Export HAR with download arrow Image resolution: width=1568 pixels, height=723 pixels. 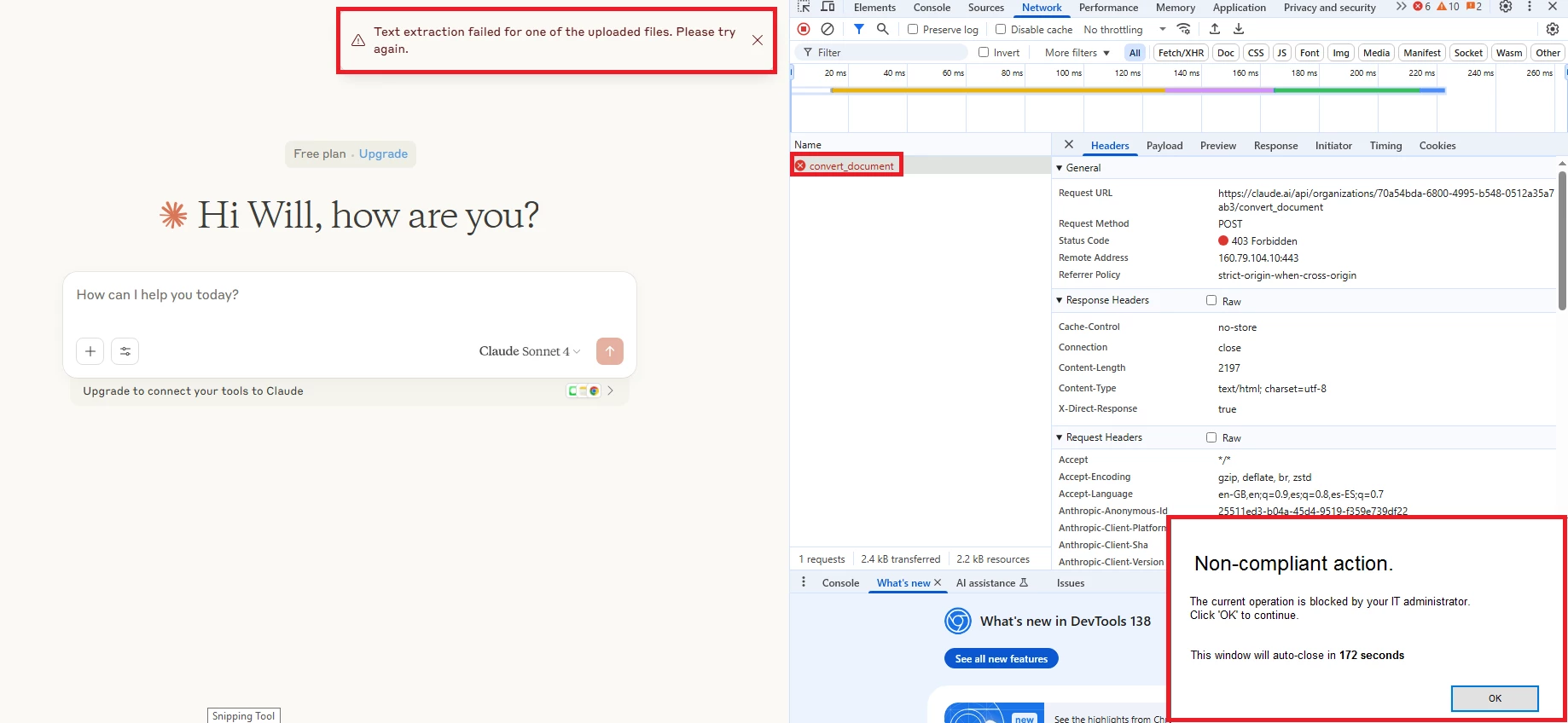[x=1239, y=29]
